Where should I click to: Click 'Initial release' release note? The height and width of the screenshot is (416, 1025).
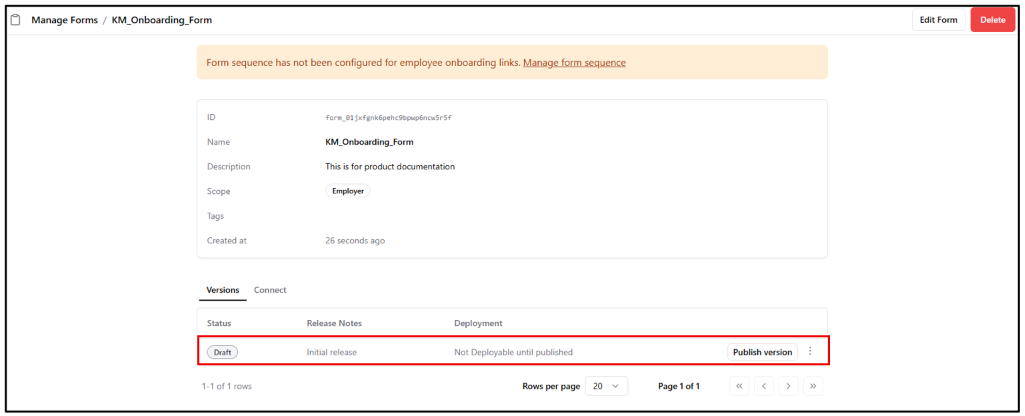(331, 352)
